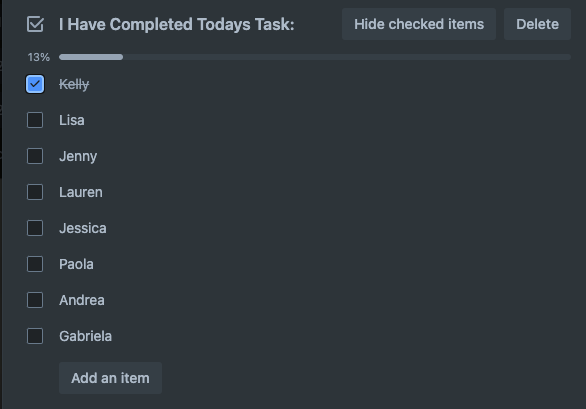Tick the Gabriela checkbox

click(x=35, y=336)
